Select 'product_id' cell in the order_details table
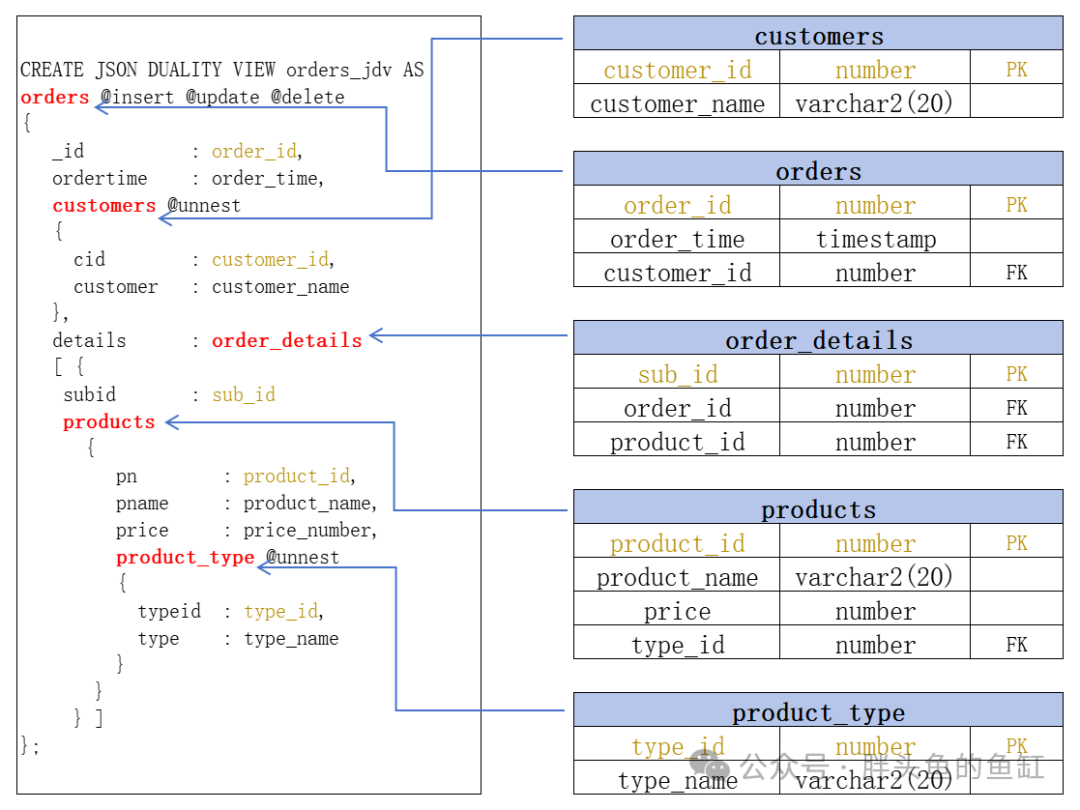 (677, 439)
